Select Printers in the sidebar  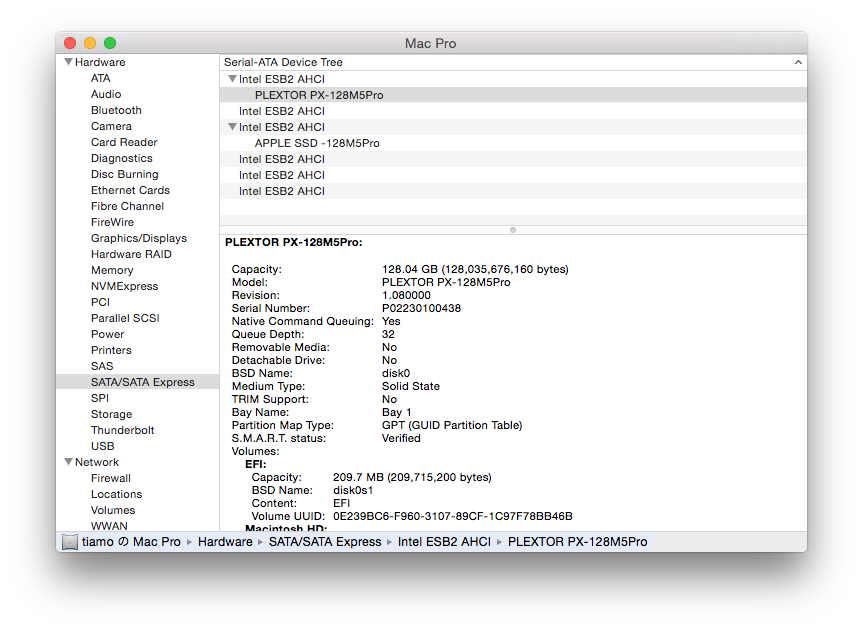111,350
